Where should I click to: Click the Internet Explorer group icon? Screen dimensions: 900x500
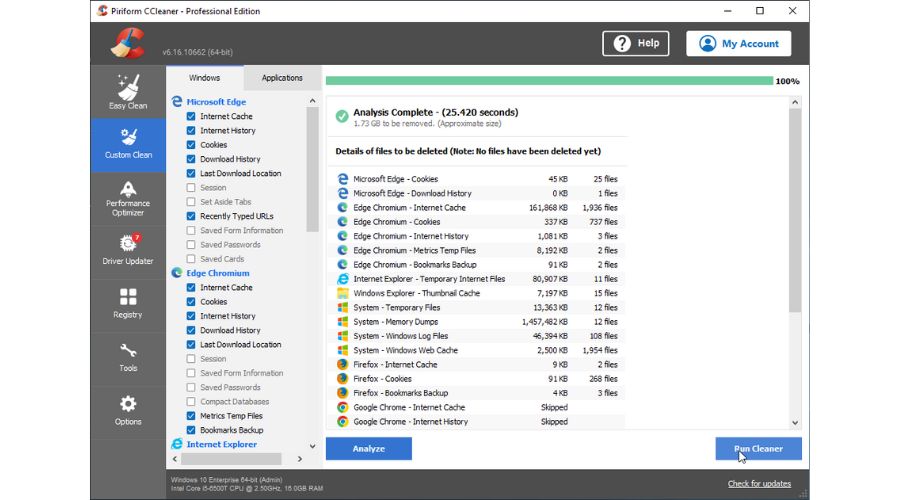(177, 444)
